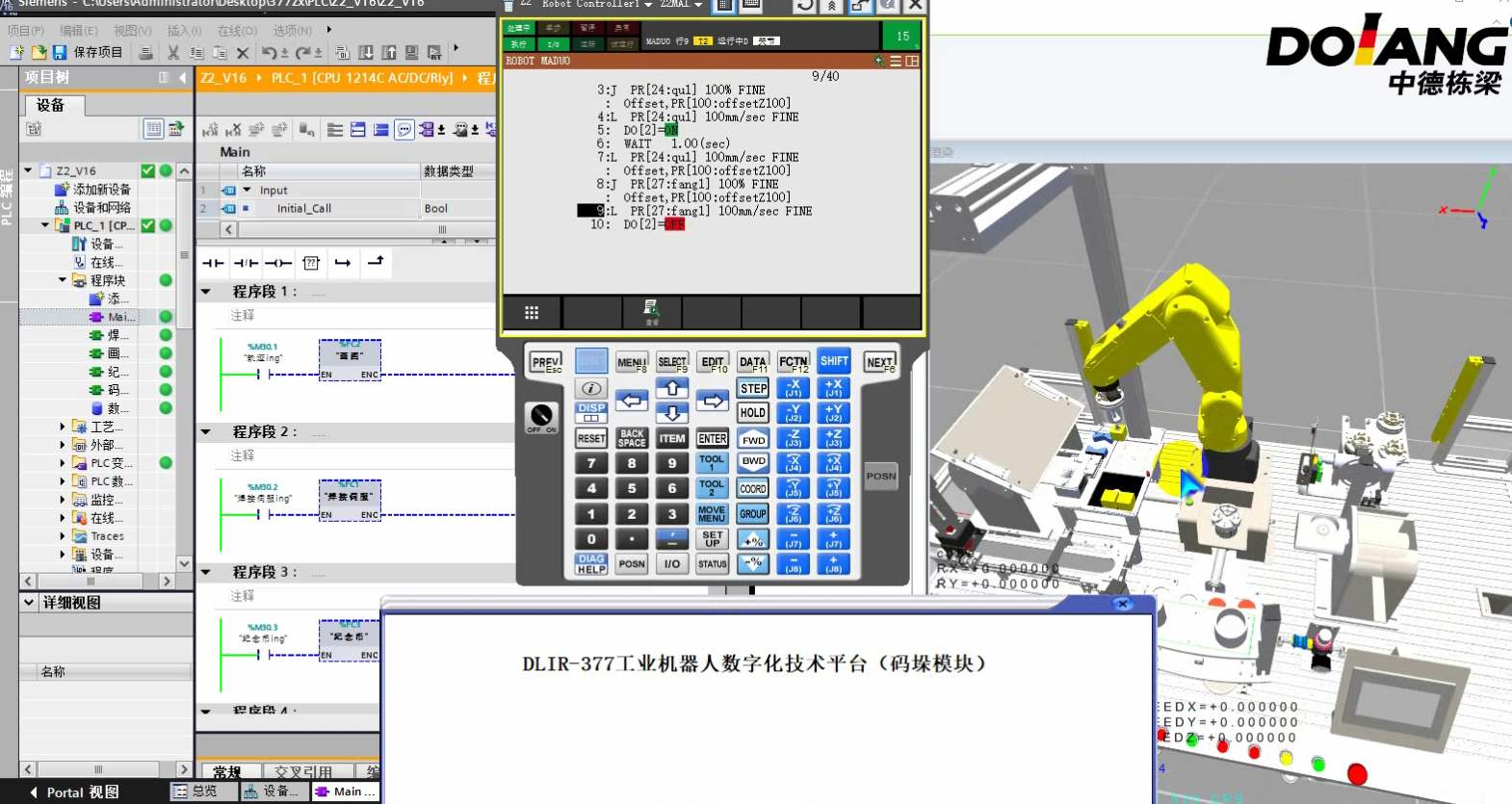This screenshot has width=1512, height=804.
Task: Click the grid menu softkey on pendant
Action: 532,312
